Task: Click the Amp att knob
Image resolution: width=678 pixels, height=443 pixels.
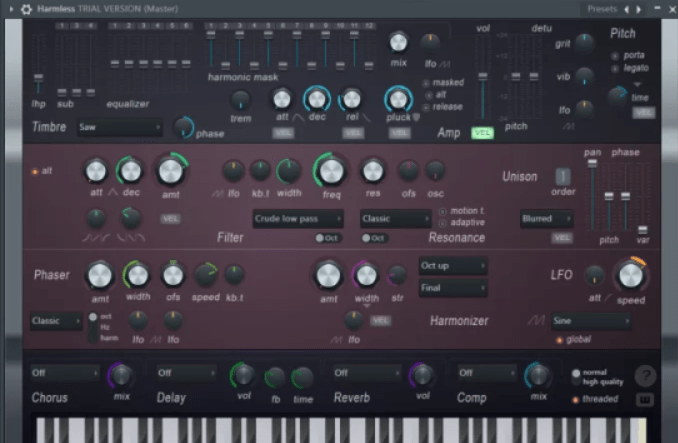Action: pyautogui.click(x=282, y=99)
